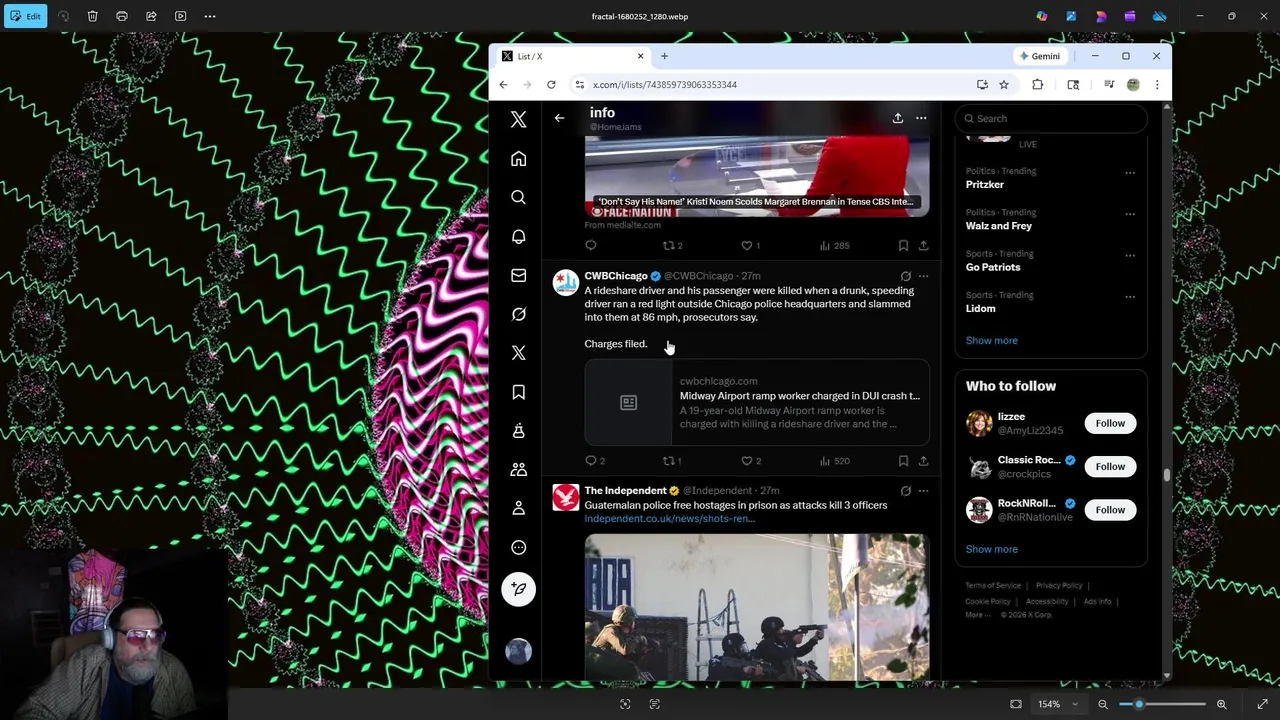Follow RockNRoll account
Viewport: 1280px width, 720px height.
tap(1110, 510)
